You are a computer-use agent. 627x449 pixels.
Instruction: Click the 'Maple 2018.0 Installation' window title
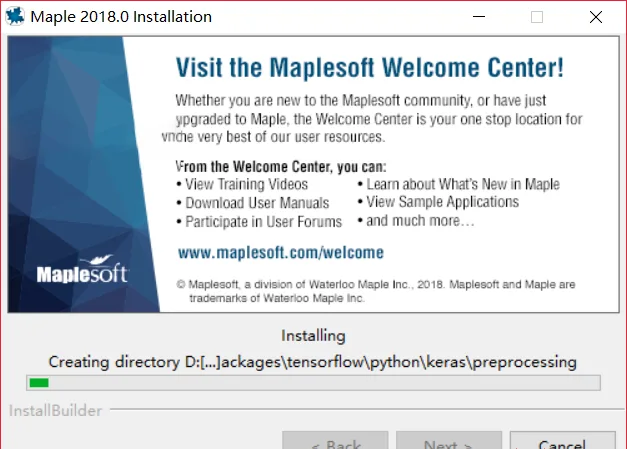pyautogui.click(x=121, y=17)
